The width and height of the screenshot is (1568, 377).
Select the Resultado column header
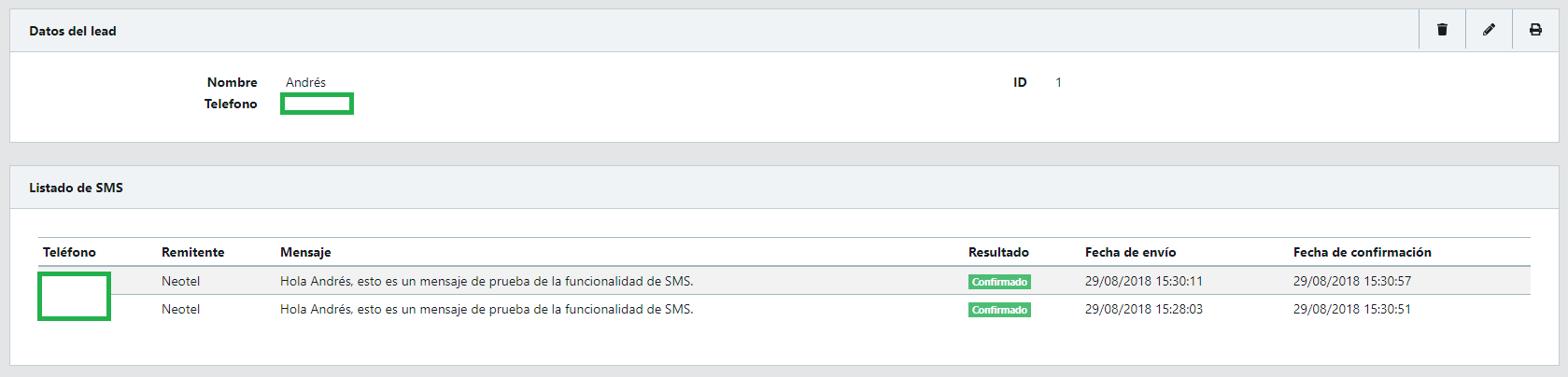[x=998, y=252]
